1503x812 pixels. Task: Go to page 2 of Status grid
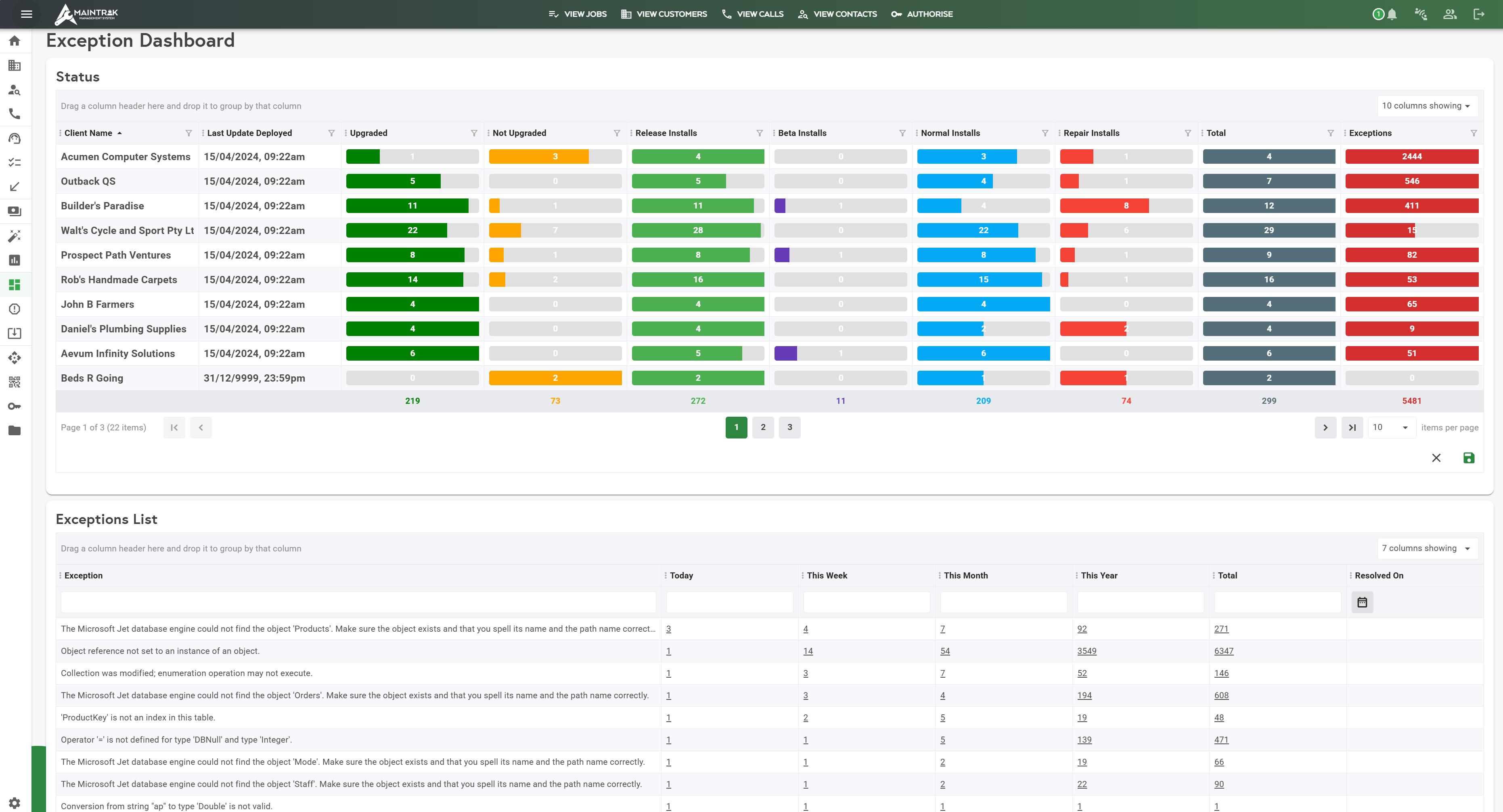pos(762,428)
